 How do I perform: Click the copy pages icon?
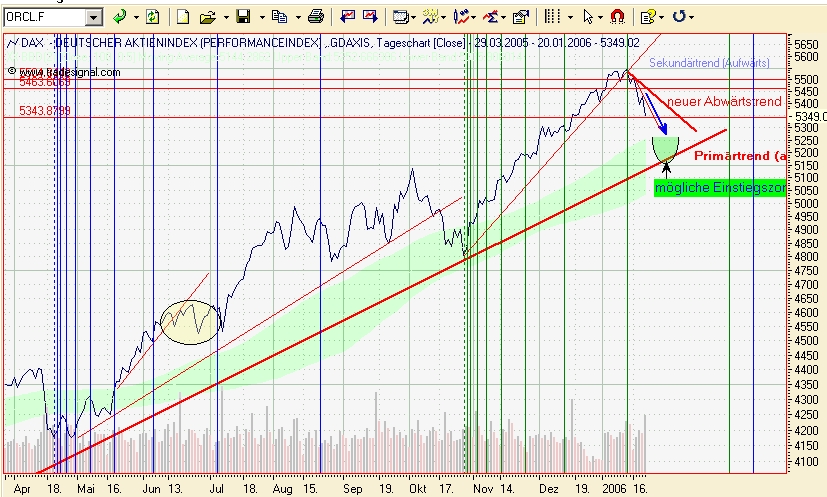(279, 17)
